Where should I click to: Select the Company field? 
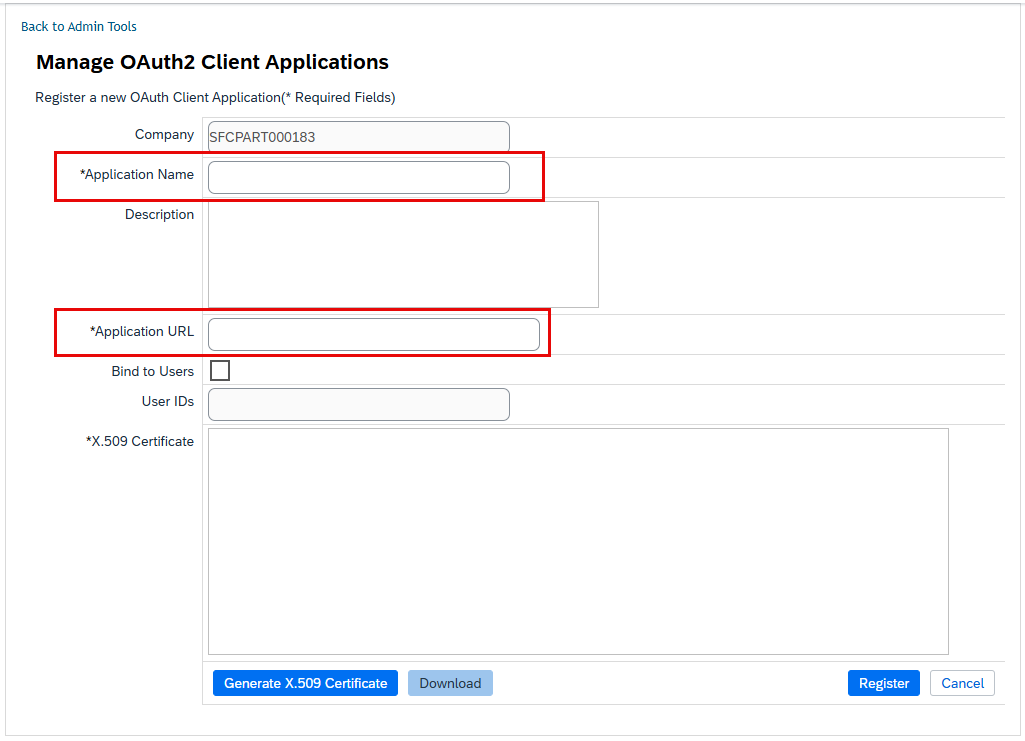[359, 137]
